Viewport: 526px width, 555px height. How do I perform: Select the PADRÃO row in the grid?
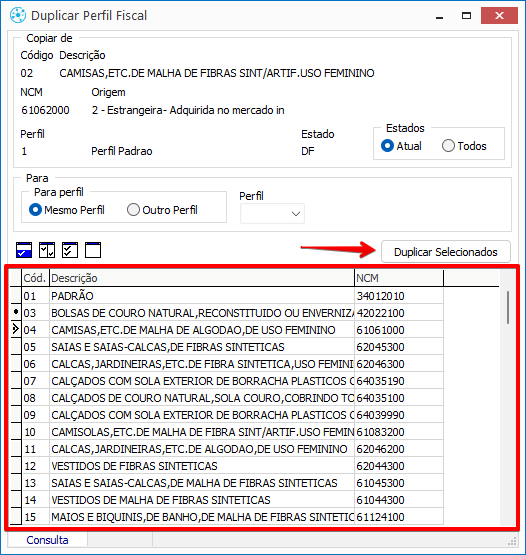227,296
